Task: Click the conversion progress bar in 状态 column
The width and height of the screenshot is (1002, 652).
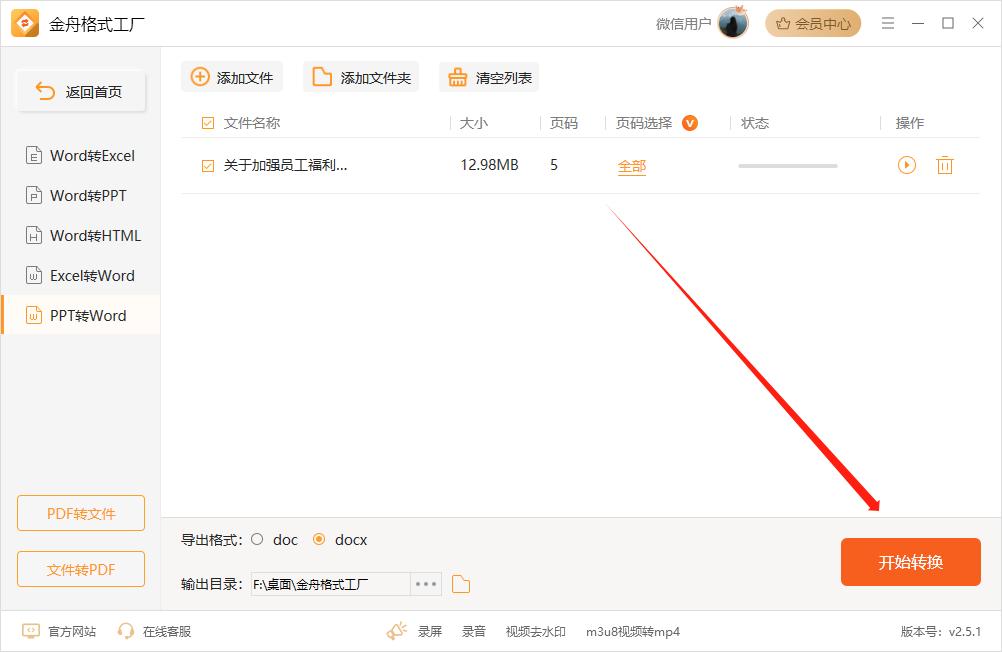Action: click(787, 166)
